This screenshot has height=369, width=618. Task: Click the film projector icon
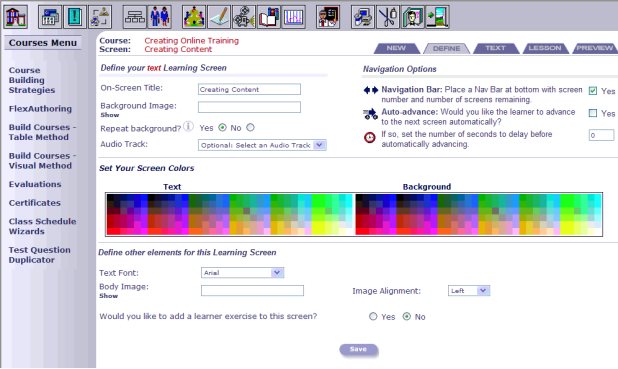coord(244,17)
